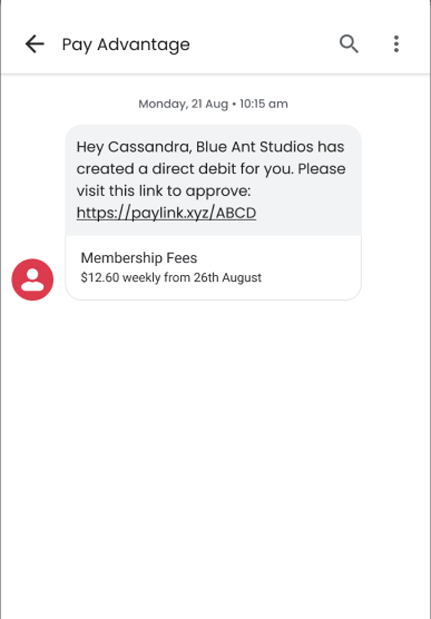
Task: Open search in the Pay Advantage conversation
Action: coord(349,43)
